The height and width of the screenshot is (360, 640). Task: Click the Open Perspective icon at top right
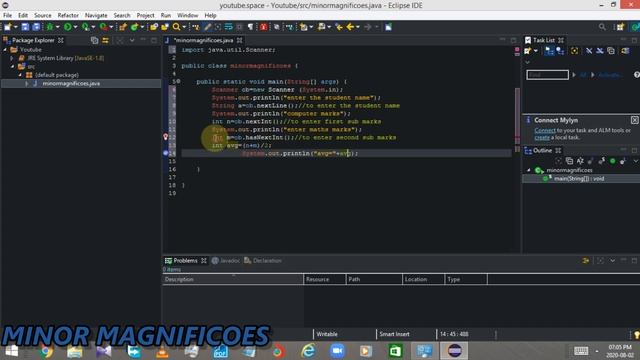(x=620, y=27)
